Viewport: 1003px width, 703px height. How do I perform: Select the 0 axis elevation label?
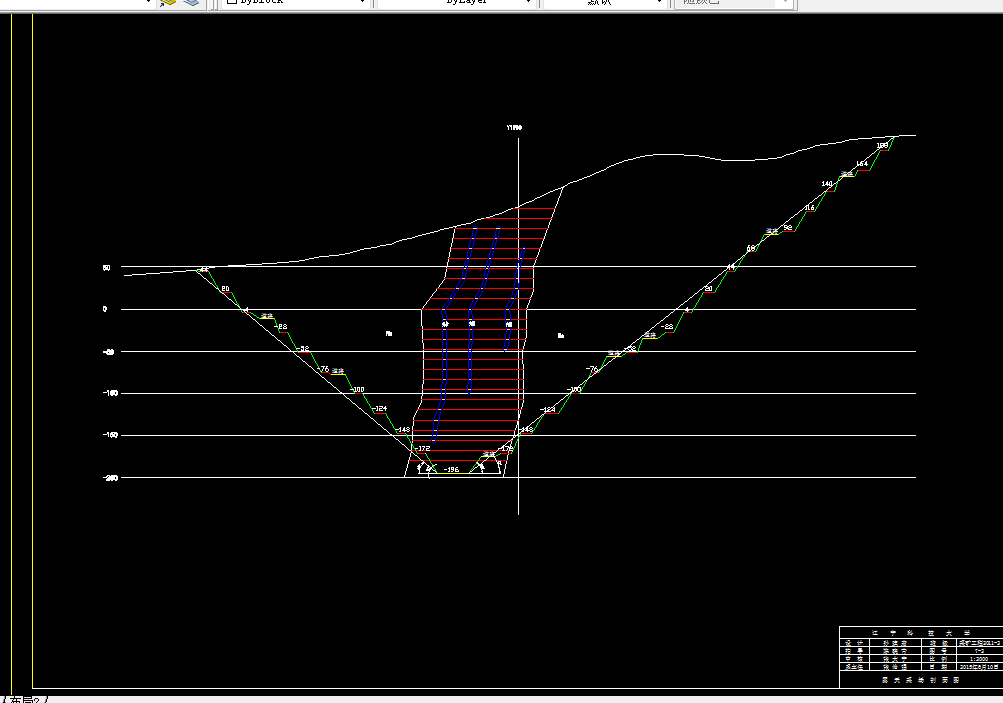(105, 310)
